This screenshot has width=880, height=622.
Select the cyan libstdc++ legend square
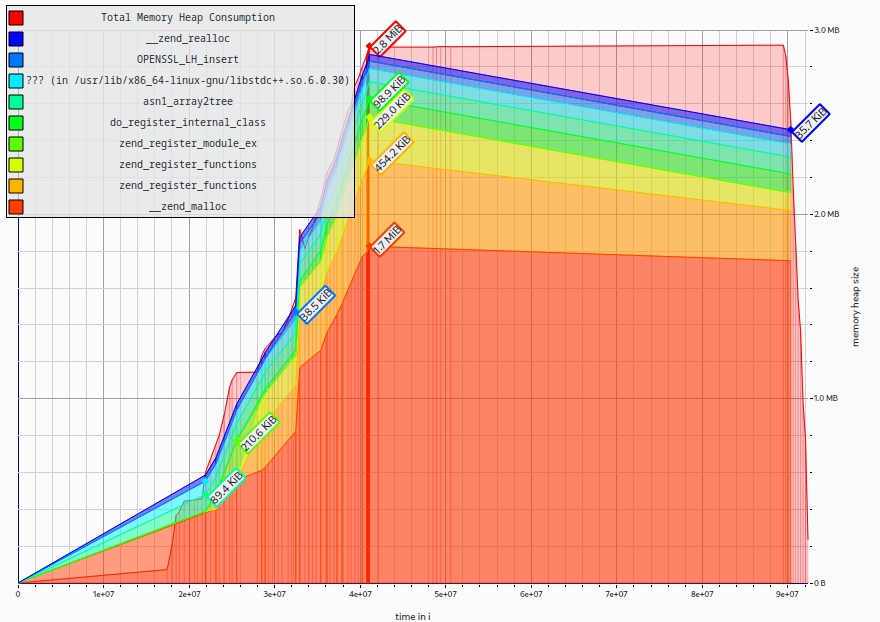click(17, 80)
